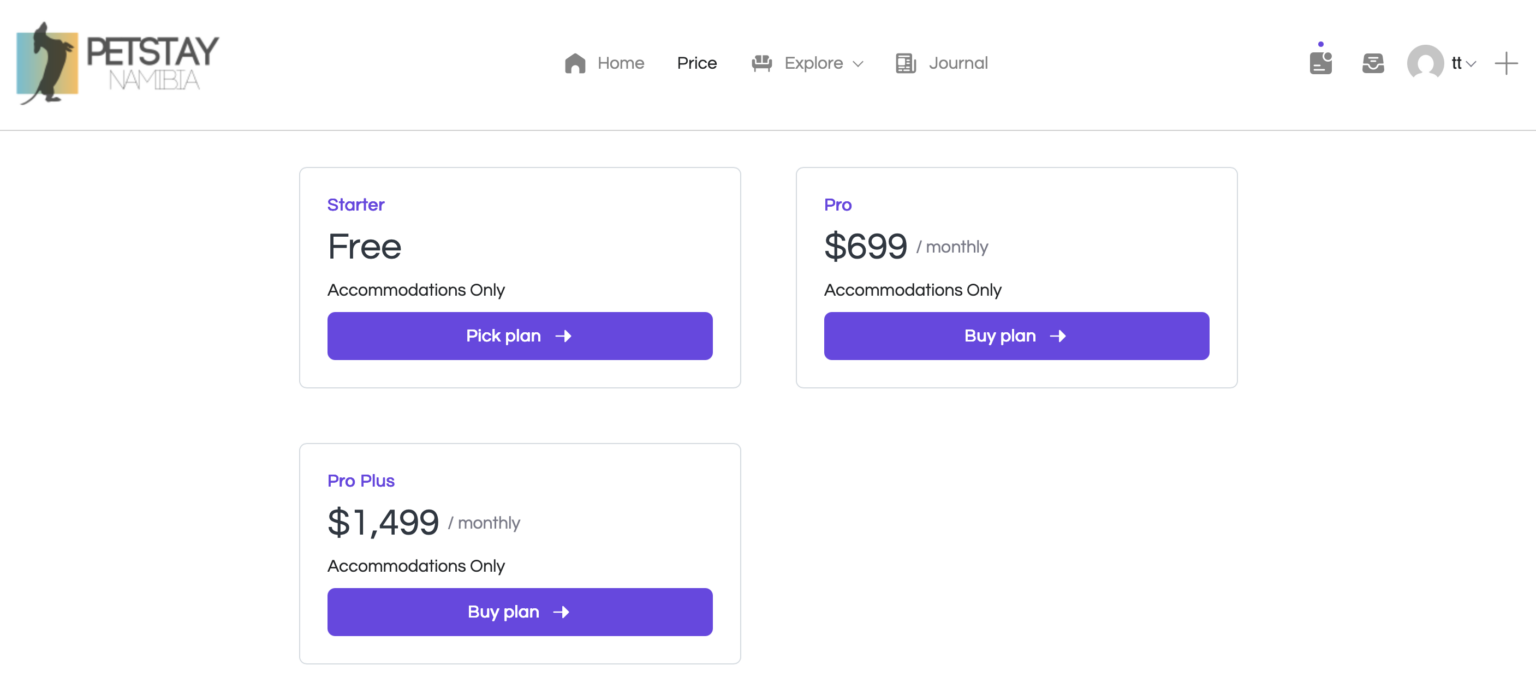The image size is (1536, 683).
Task: Buy the $1,499 Pro Plus plan
Action: point(519,612)
